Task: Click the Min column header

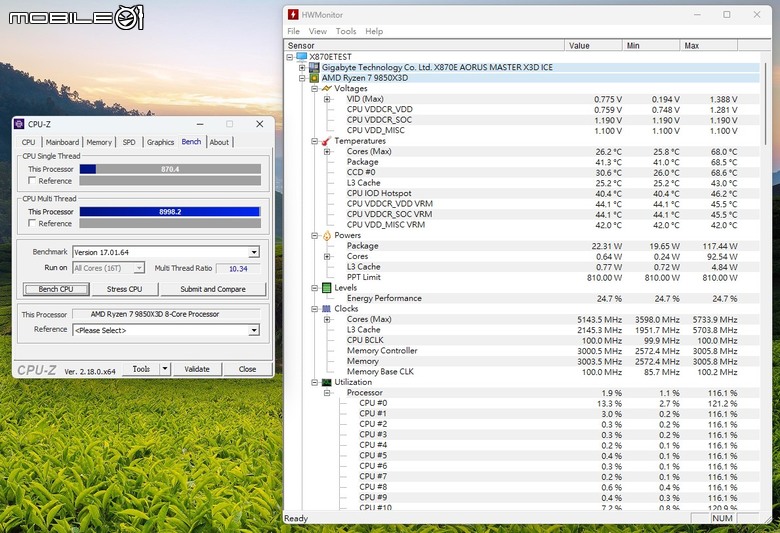Action: pyautogui.click(x=651, y=45)
